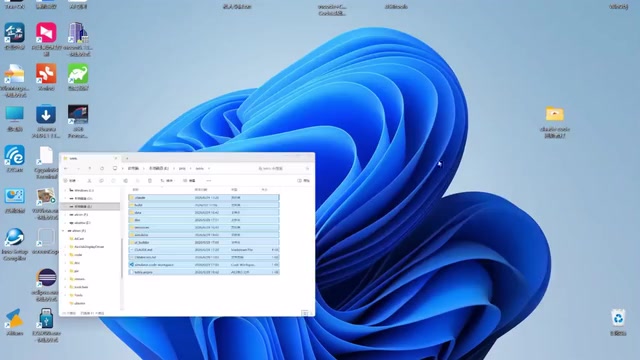Go up one folder level in Explorer
The width and height of the screenshot is (640, 360).
(x=90, y=168)
